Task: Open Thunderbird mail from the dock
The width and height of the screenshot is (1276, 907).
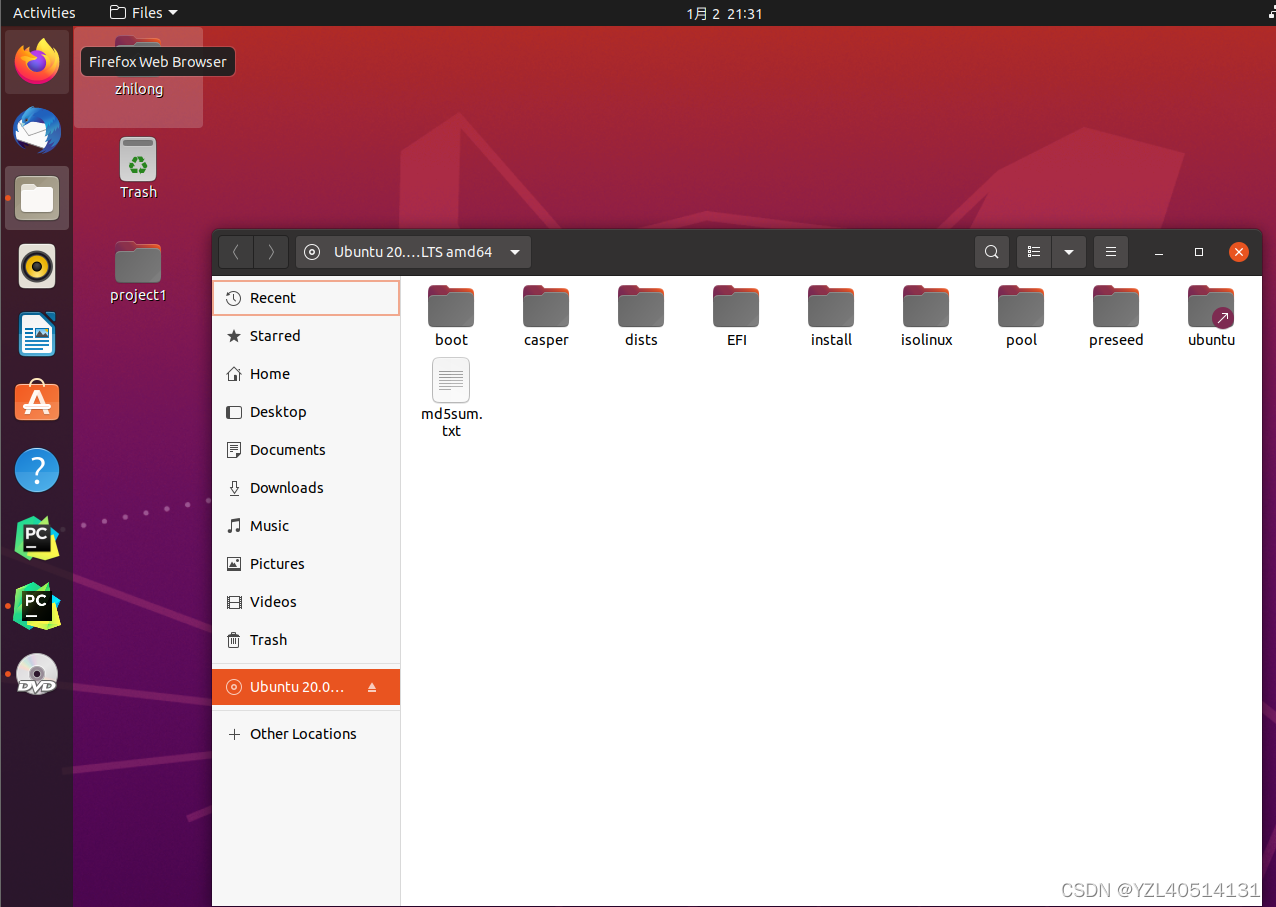Action: [x=36, y=130]
